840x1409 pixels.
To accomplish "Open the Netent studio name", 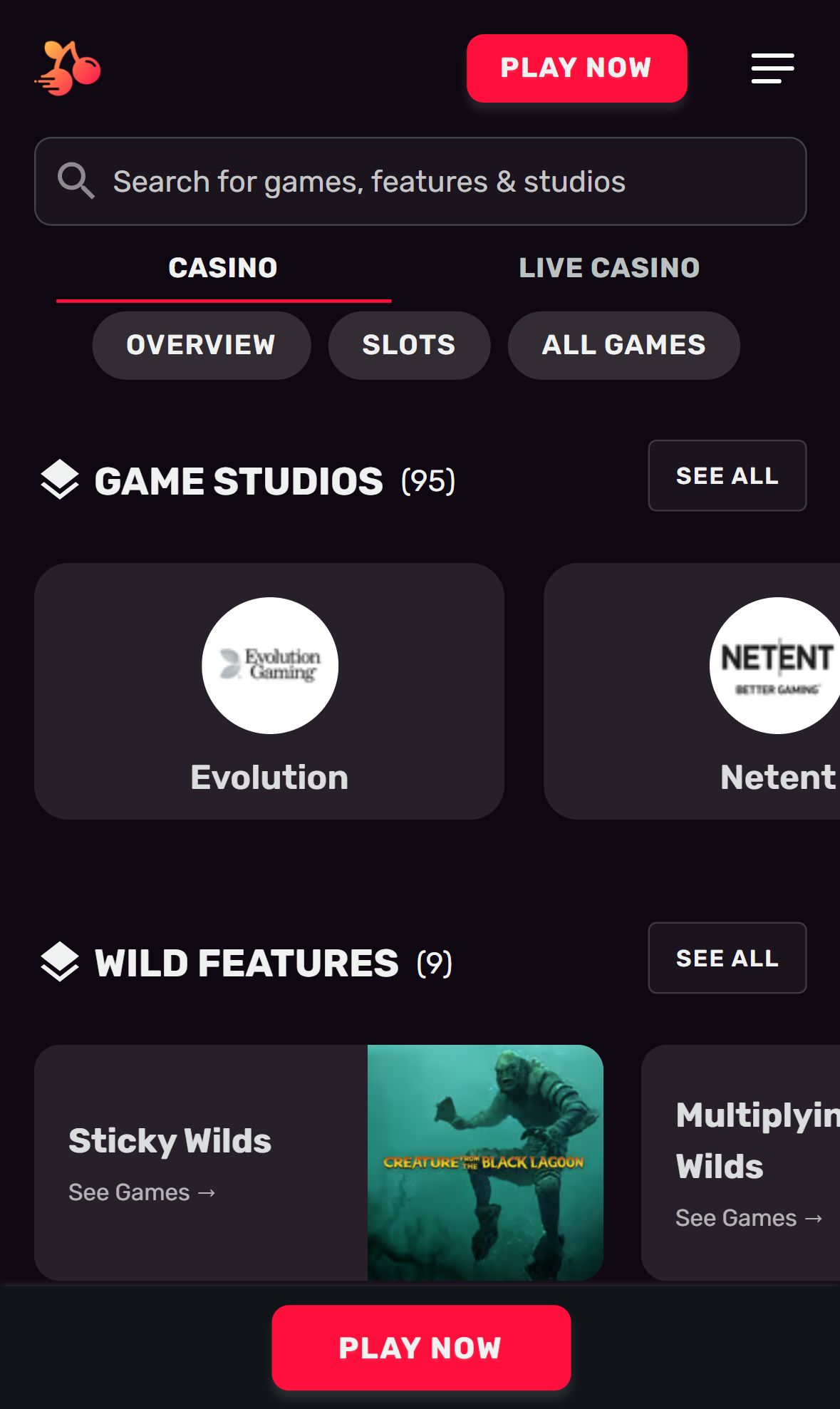I will pos(778,777).
